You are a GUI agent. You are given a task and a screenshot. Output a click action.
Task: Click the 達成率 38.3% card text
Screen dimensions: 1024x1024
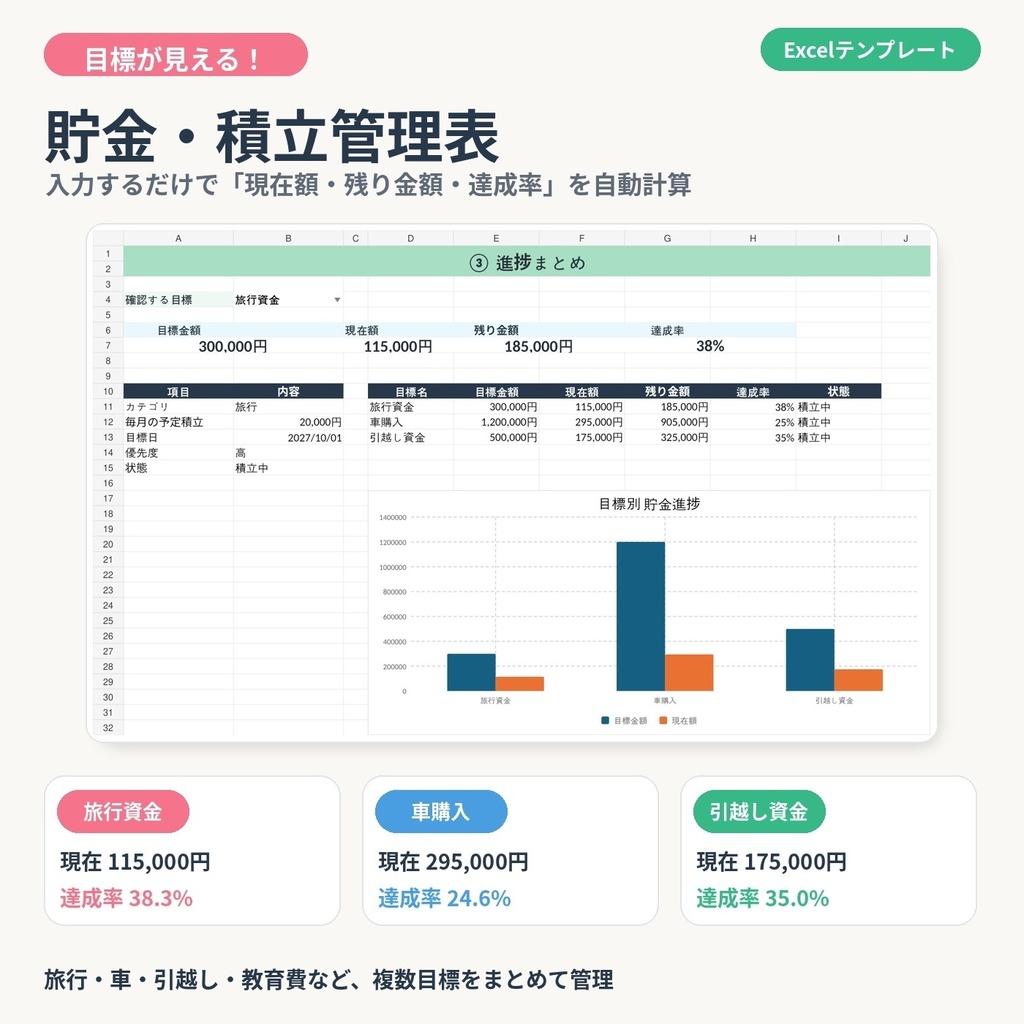[127, 898]
